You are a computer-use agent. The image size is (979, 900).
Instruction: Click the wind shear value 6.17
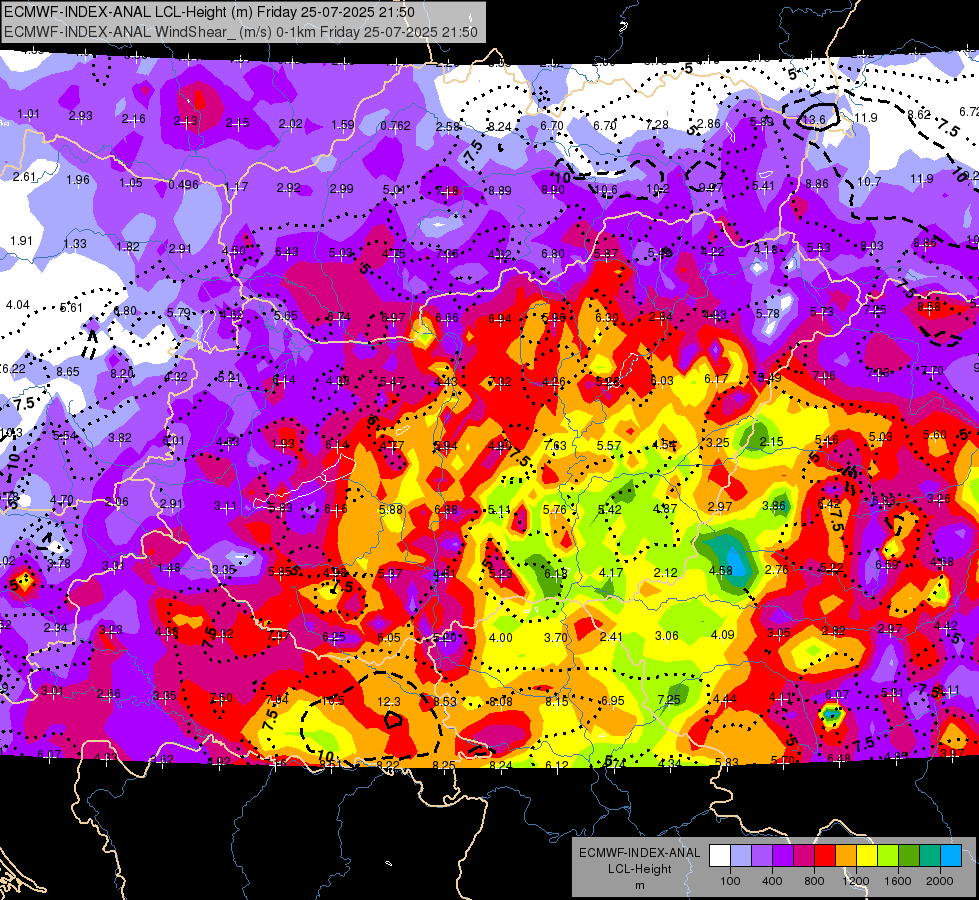(716, 378)
